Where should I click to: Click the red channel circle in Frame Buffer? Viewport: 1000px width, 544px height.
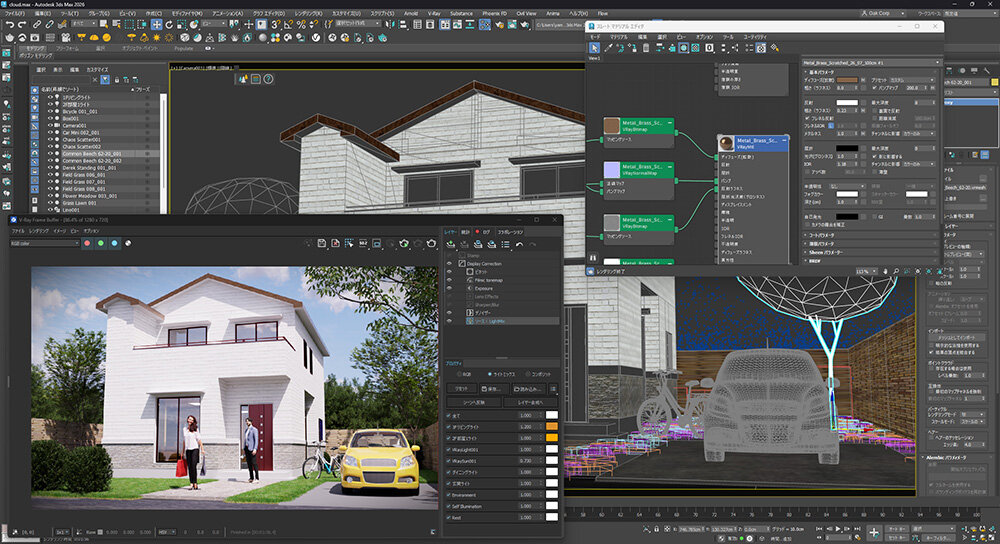(88, 243)
